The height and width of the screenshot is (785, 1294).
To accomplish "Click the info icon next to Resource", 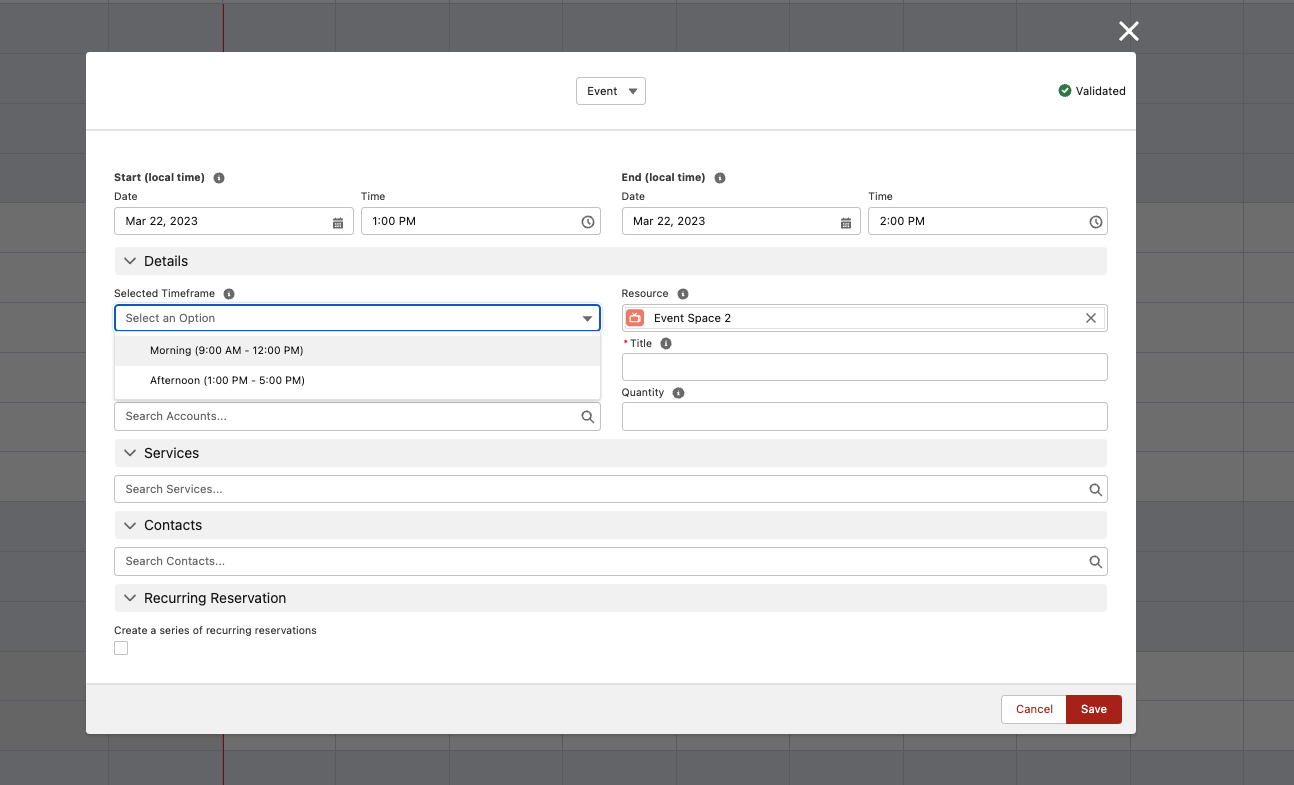I will (x=683, y=294).
